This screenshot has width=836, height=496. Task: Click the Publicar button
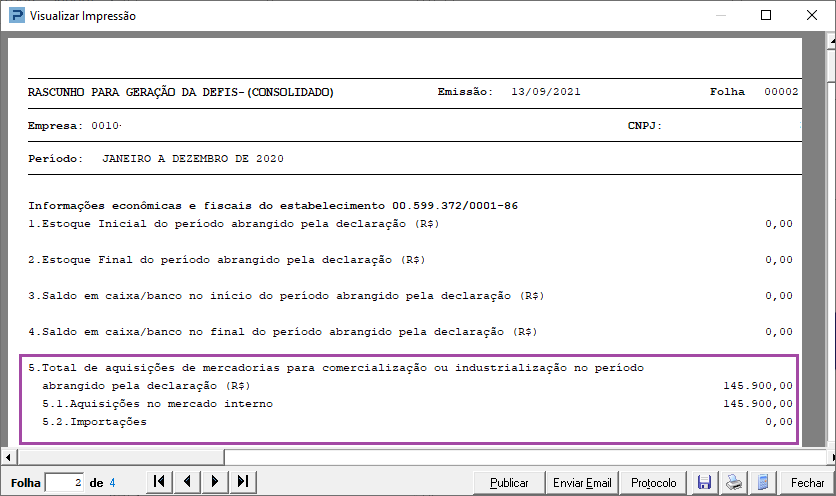coord(509,483)
